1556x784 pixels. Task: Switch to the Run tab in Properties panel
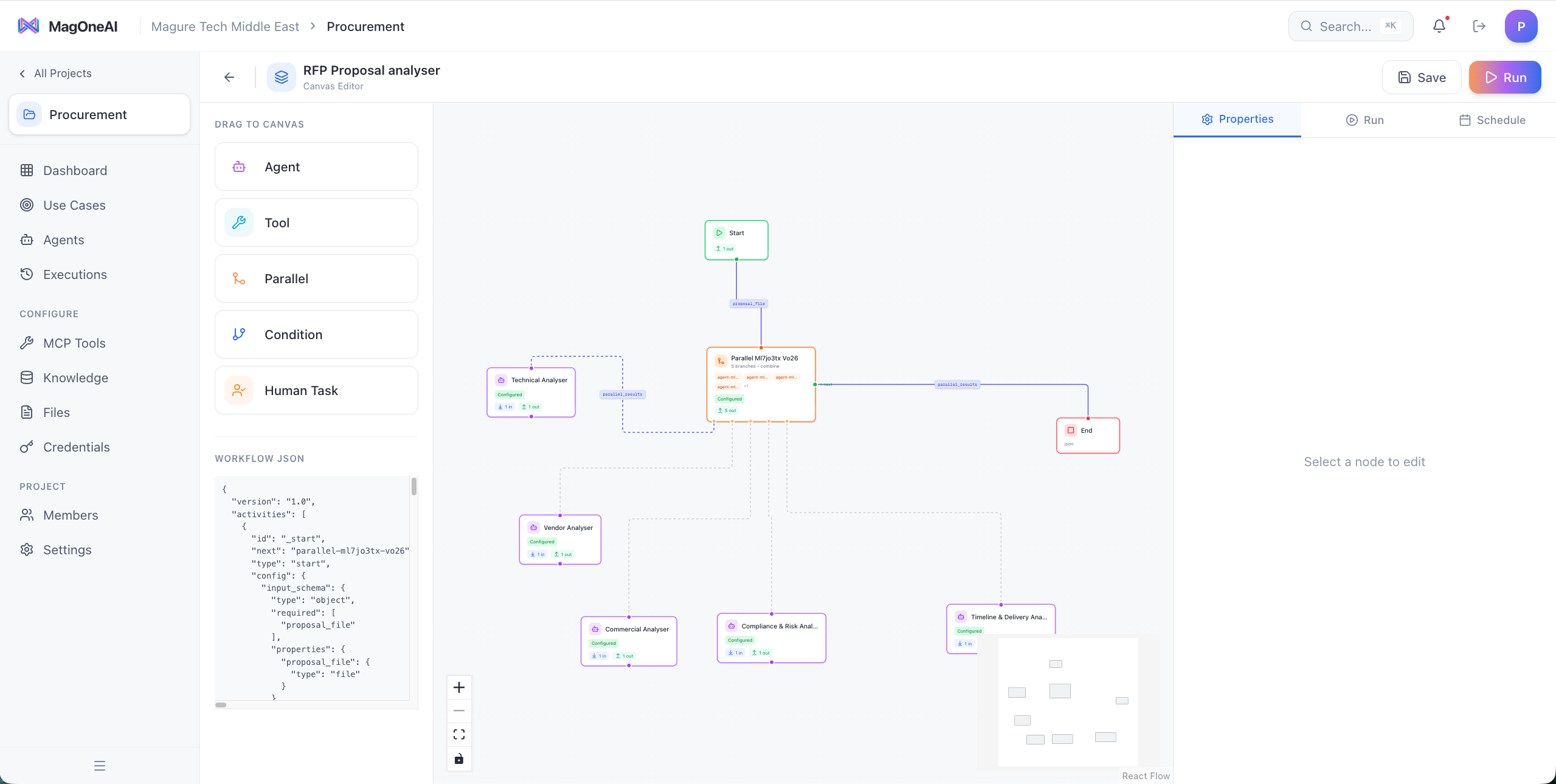[1363, 120]
